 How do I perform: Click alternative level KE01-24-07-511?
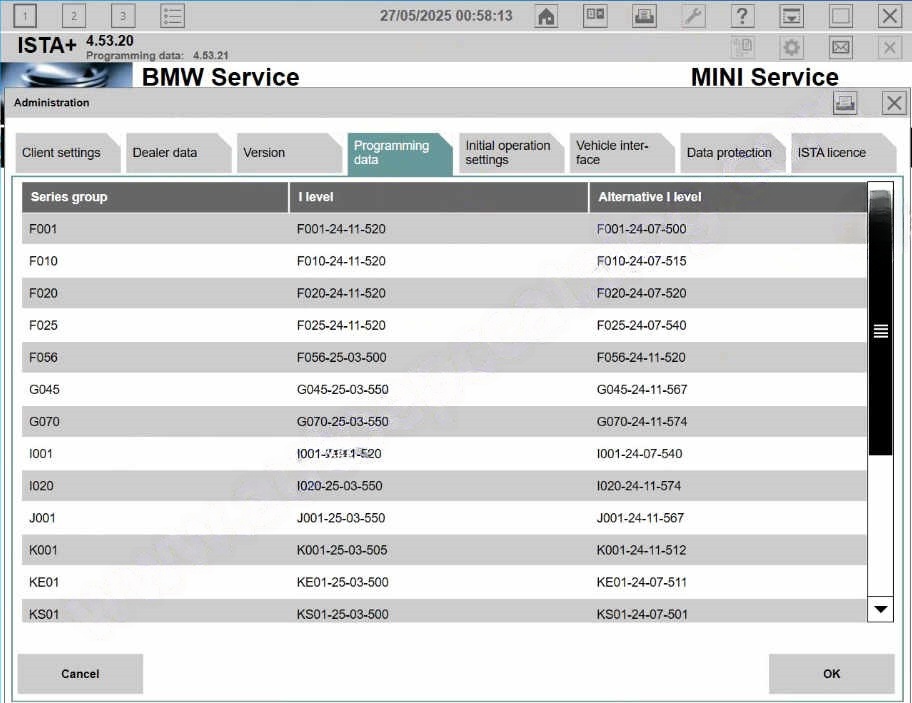[642, 582]
